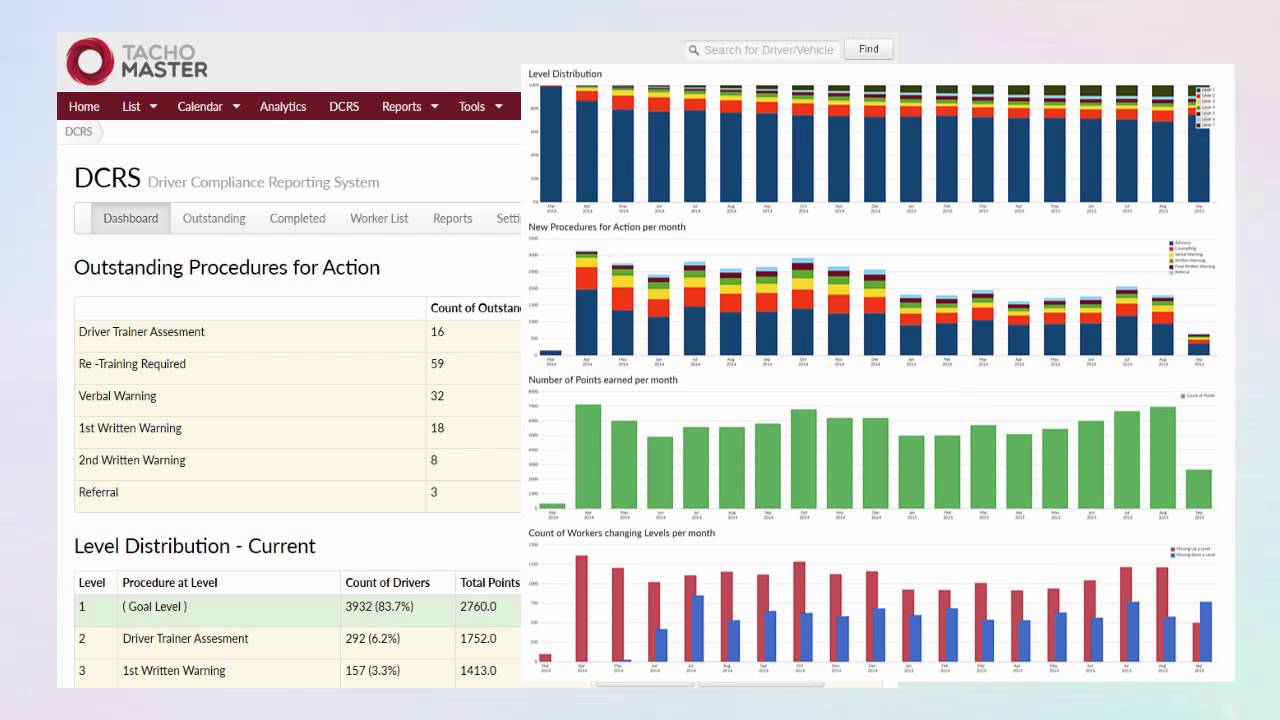Screen dimensions: 1280x720
Task: Click the 3932 (83.7%) drivers count cell
Action: pos(380,607)
